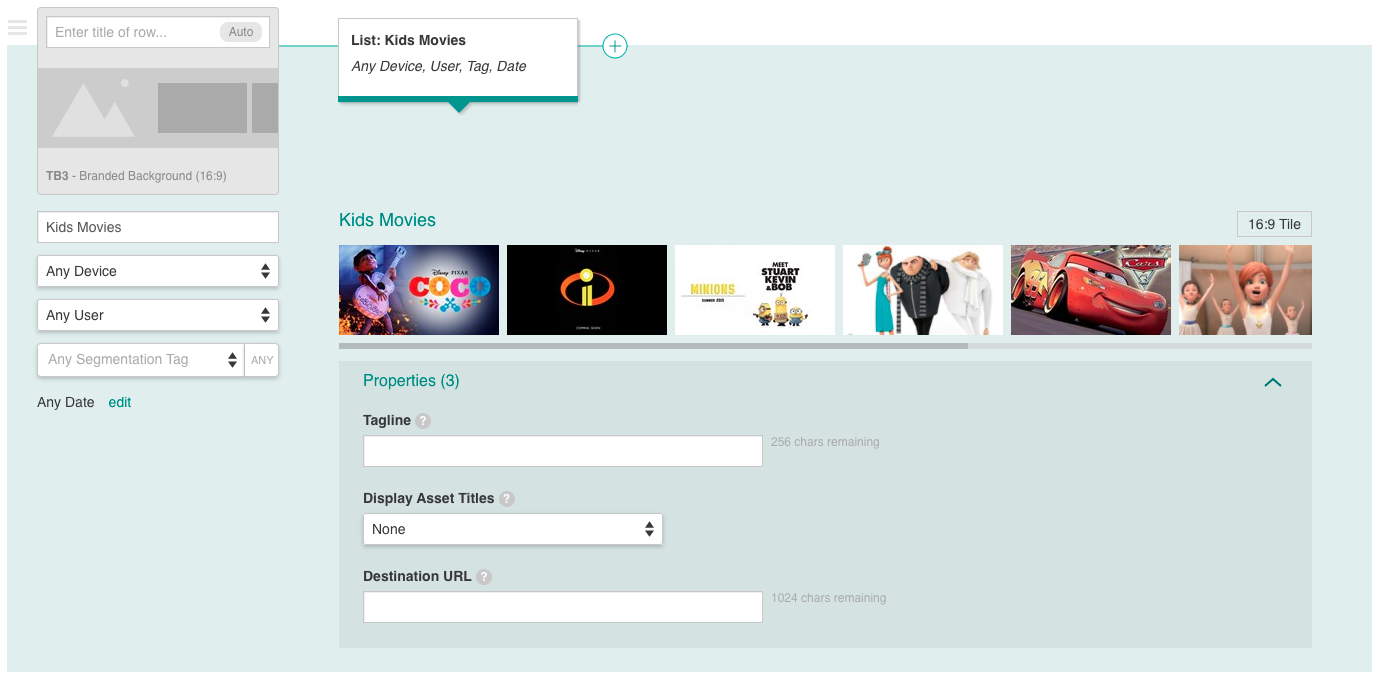Select the Minions movie thumbnail

tap(755, 290)
